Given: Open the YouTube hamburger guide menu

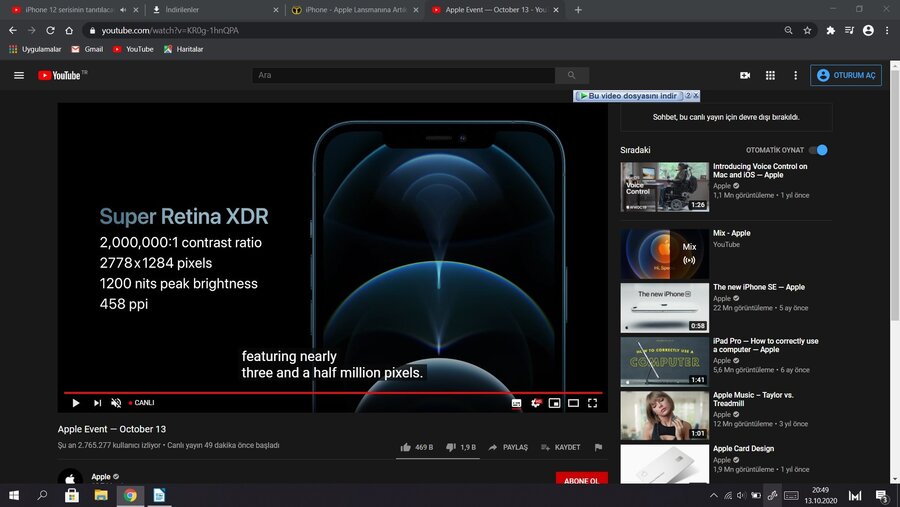Looking at the screenshot, I should (19, 75).
